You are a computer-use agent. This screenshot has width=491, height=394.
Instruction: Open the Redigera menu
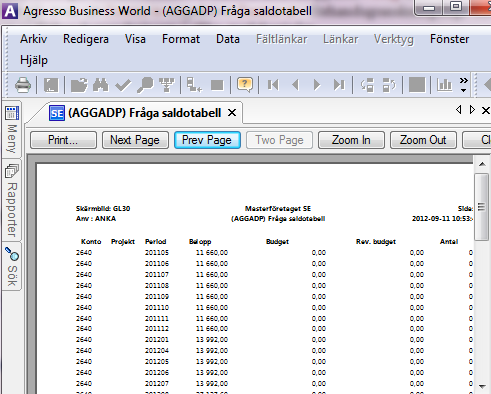(86, 39)
